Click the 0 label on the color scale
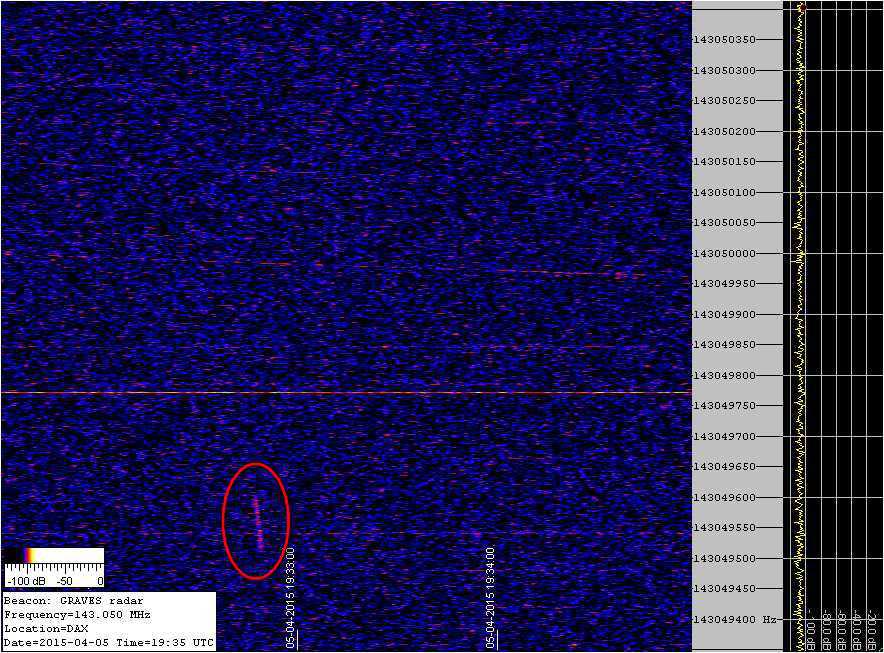This screenshot has height=653, width=884. point(100,581)
